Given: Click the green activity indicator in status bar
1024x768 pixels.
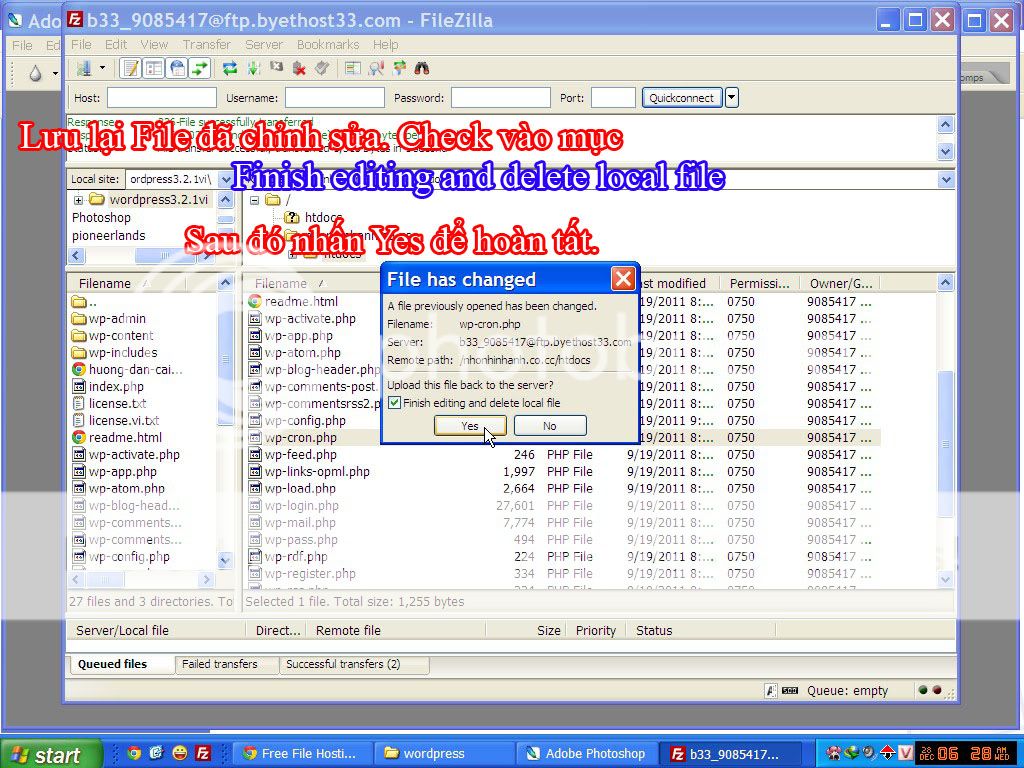Looking at the screenshot, I should [x=923, y=690].
